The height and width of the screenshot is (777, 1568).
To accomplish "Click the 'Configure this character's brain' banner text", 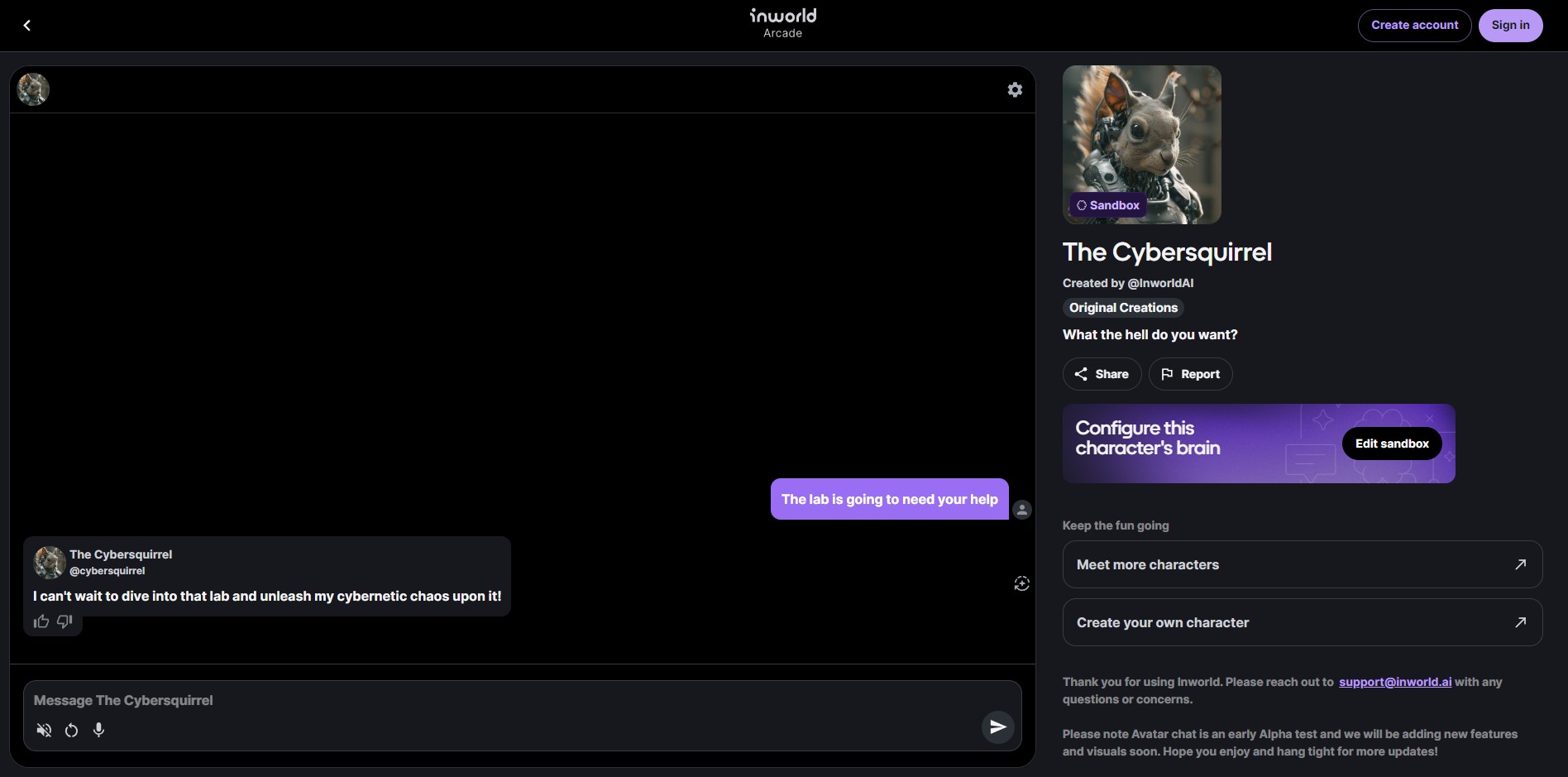I will click(1147, 439).
